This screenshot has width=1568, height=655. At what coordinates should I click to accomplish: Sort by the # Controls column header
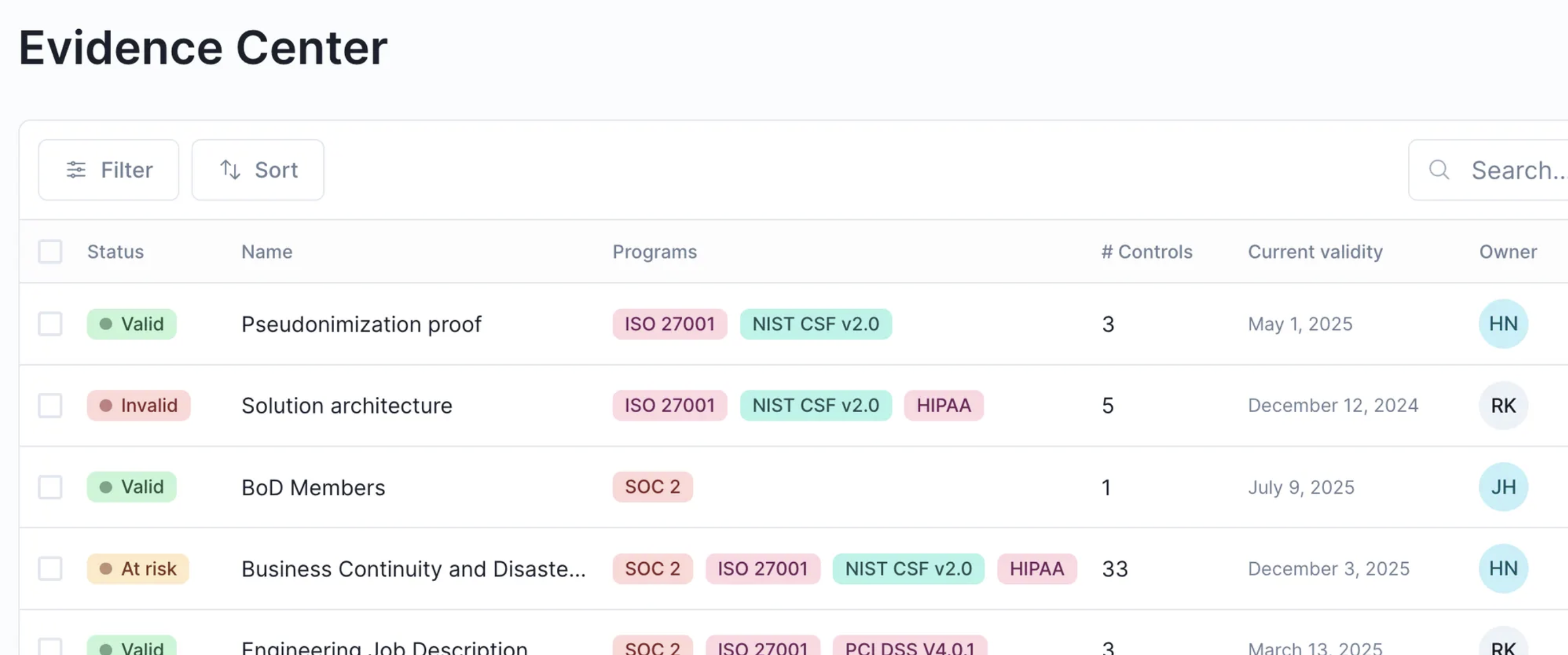click(1146, 251)
